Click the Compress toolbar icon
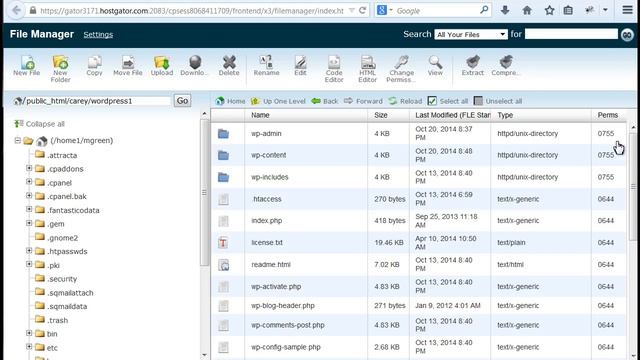 [506, 66]
